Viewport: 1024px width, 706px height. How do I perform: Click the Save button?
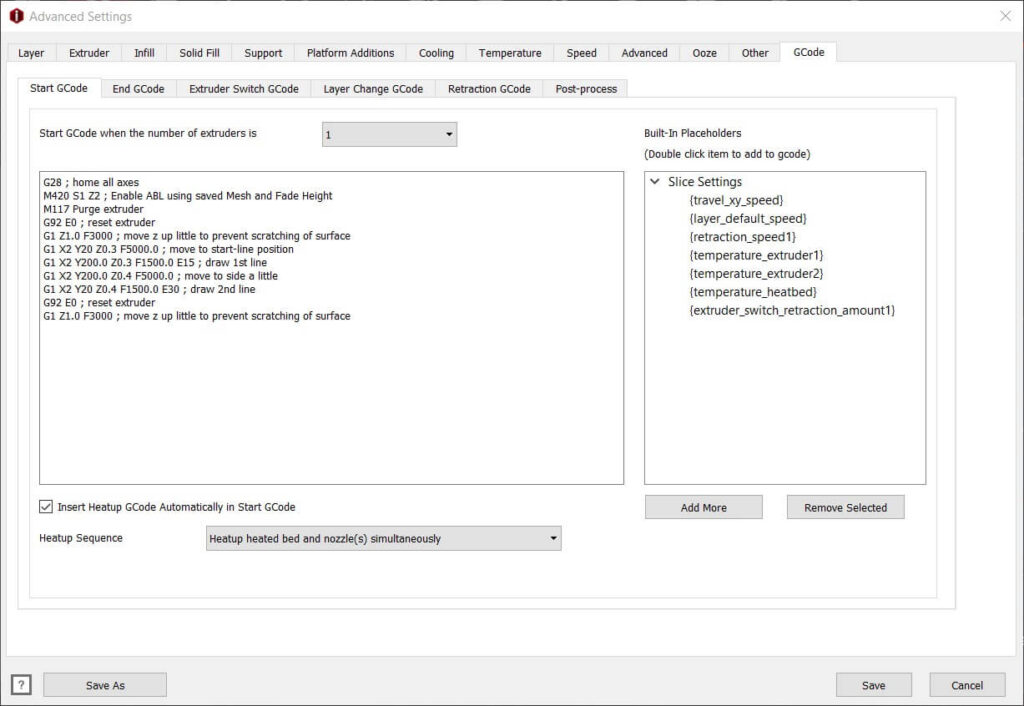click(x=874, y=685)
